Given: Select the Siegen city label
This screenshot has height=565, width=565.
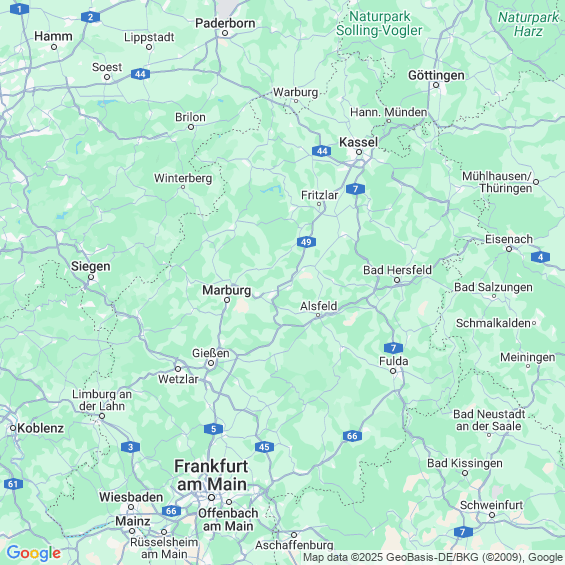Looking at the screenshot, I should click(x=91, y=266).
